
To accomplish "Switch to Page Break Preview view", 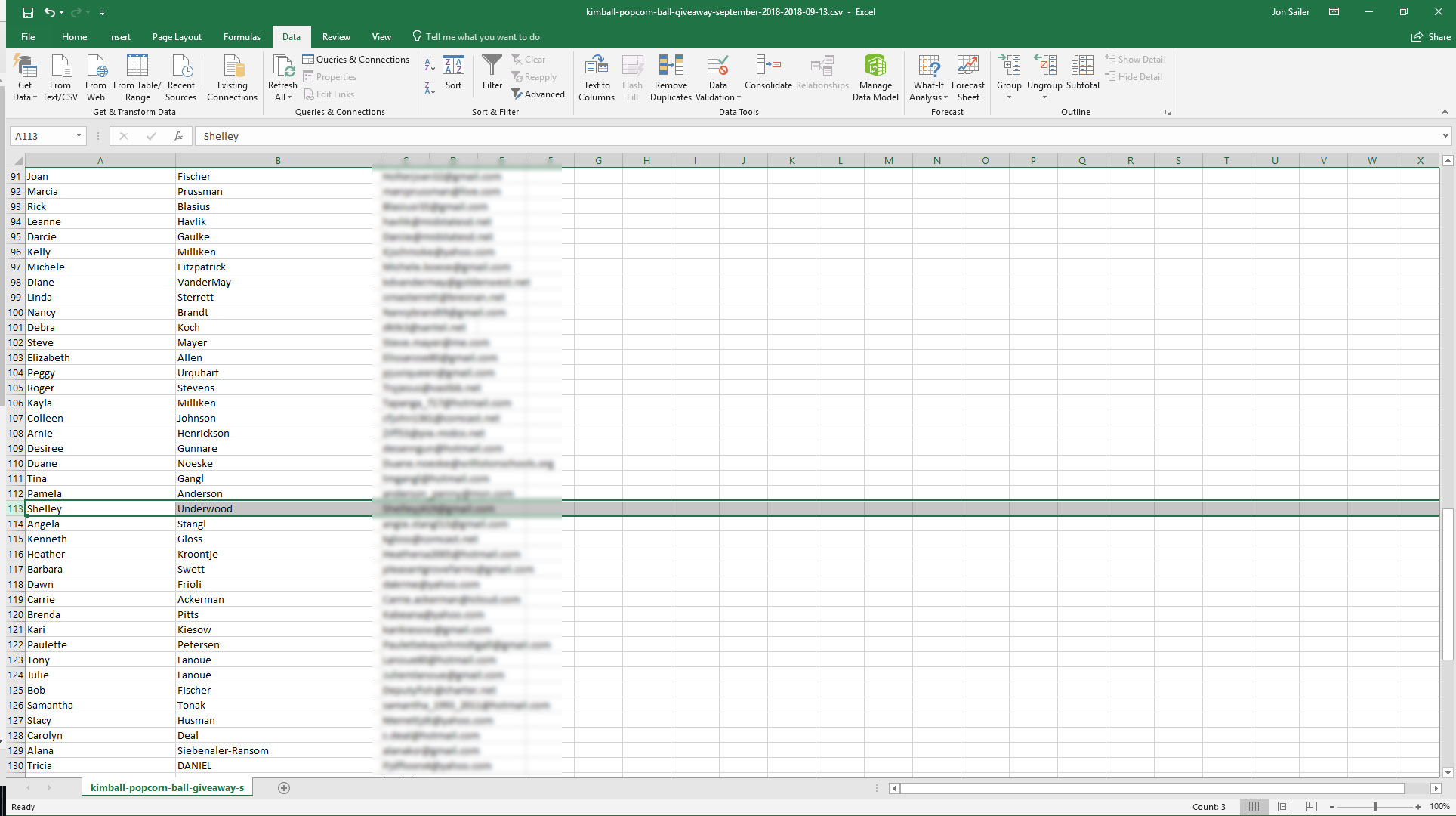I will (1312, 807).
